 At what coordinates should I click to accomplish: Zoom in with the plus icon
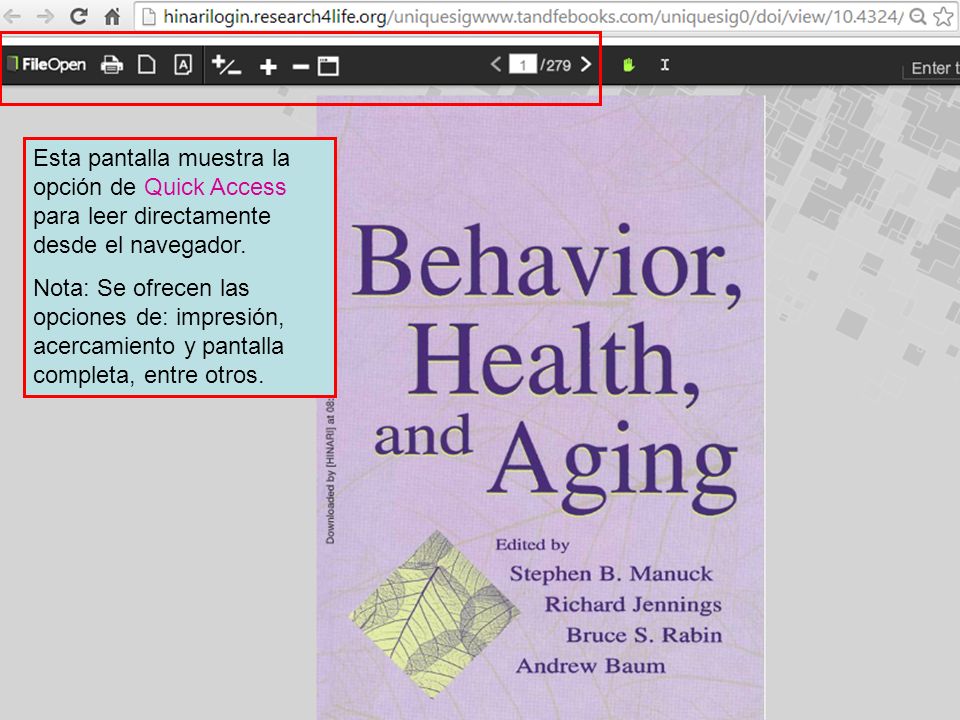click(x=268, y=66)
